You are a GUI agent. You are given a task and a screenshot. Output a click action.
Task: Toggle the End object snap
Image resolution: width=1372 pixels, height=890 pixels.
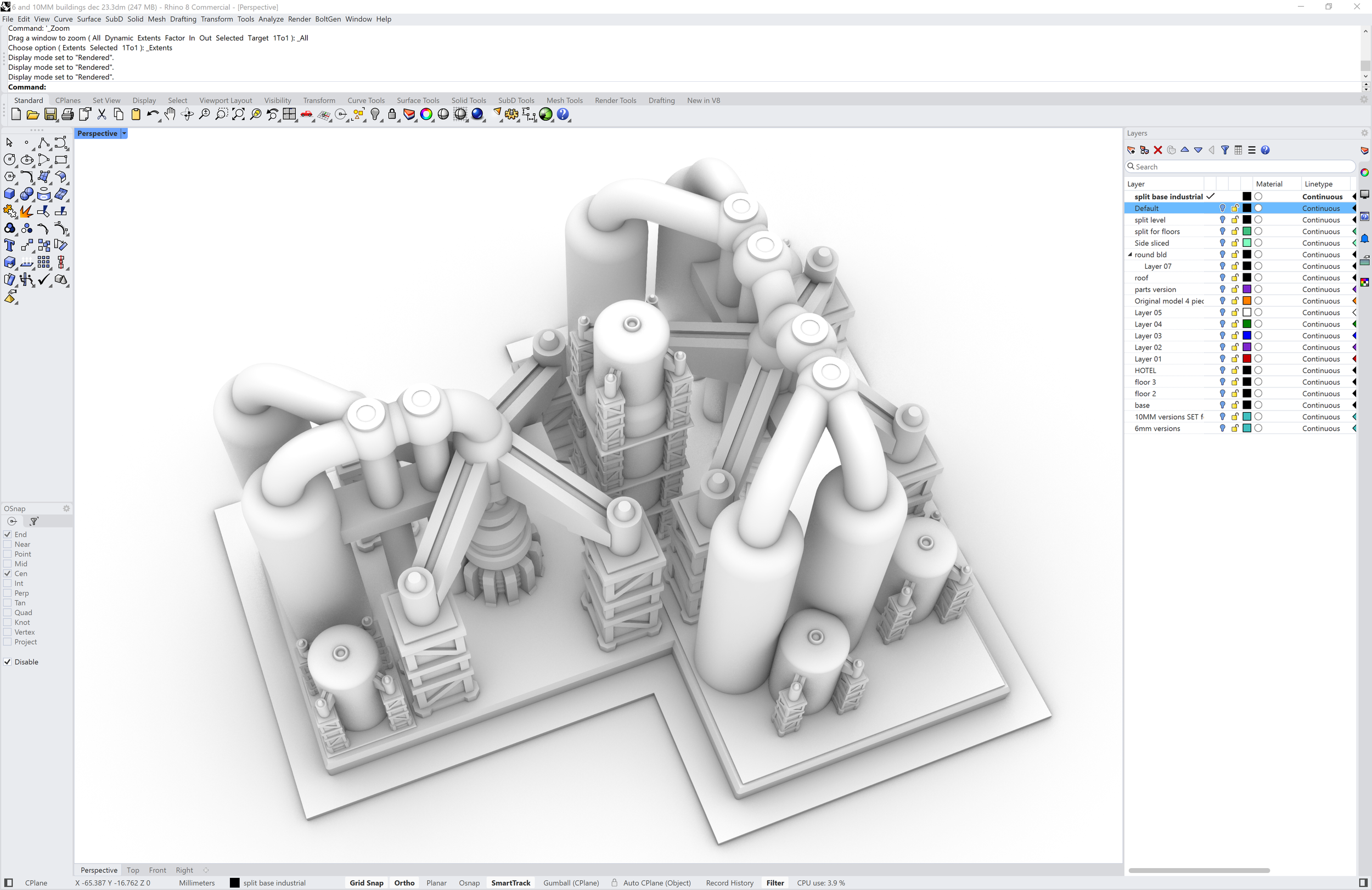[8, 534]
